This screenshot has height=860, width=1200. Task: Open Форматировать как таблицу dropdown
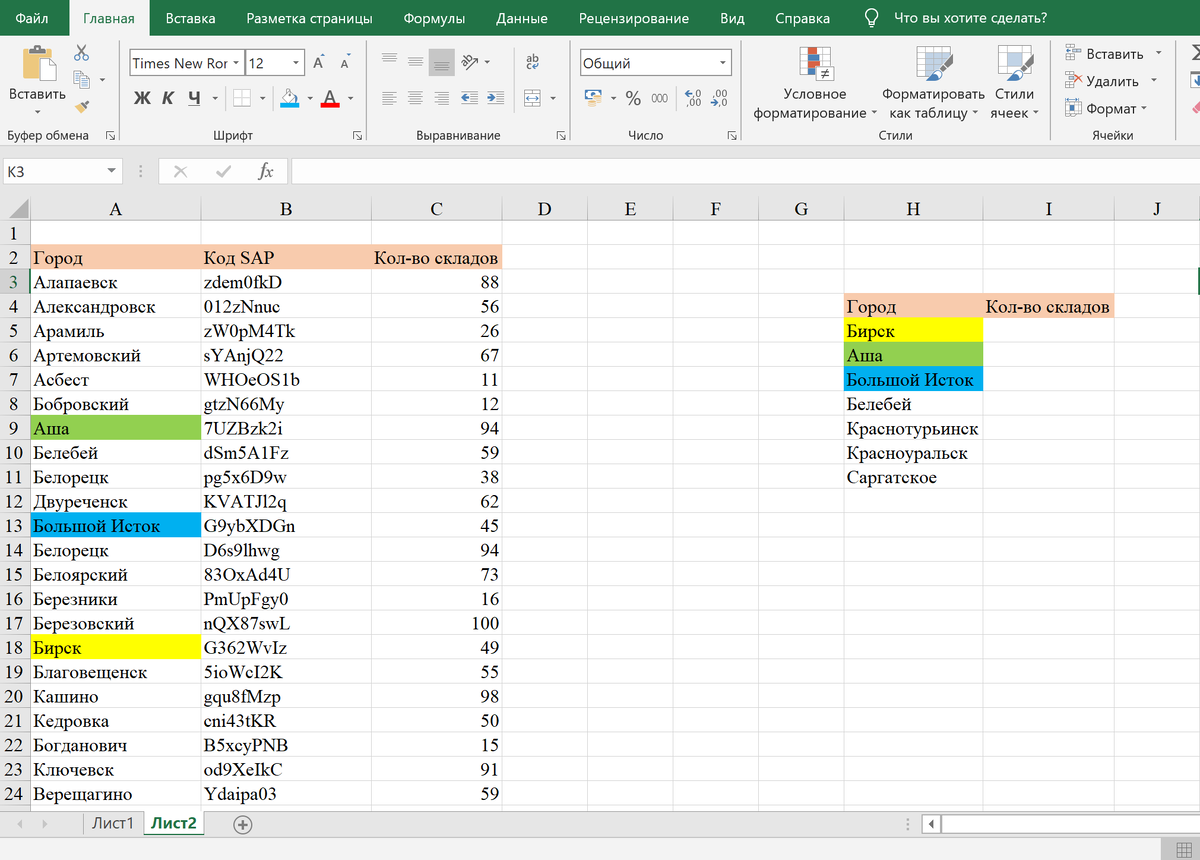click(x=934, y=83)
